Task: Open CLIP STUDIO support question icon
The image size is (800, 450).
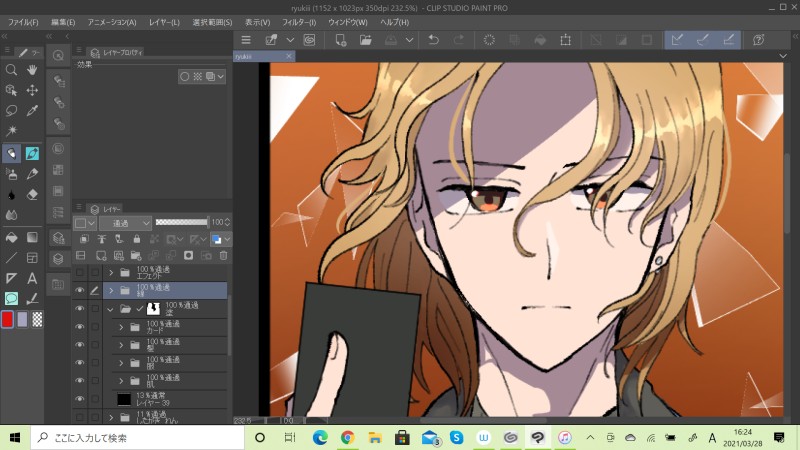Action: pos(759,40)
